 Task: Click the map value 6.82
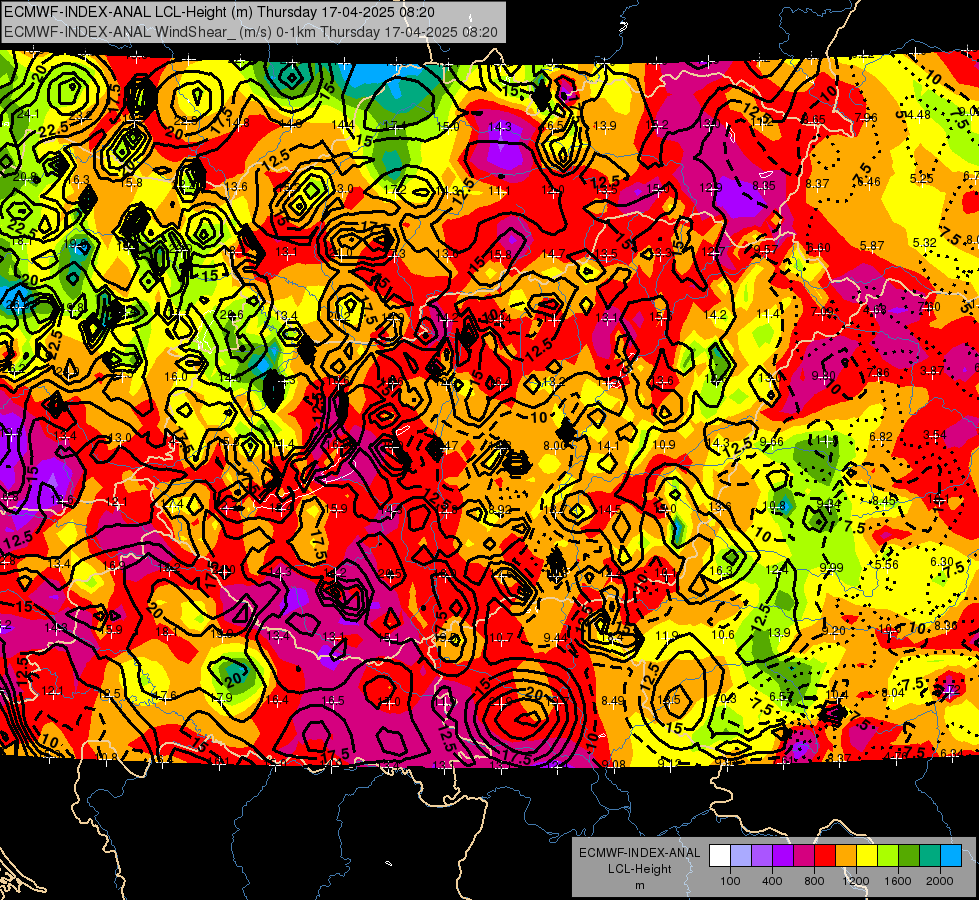[x=881, y=437]
